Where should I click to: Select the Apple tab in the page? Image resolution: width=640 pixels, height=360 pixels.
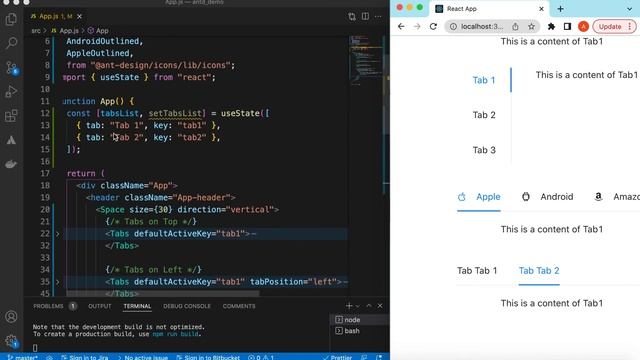479,197
